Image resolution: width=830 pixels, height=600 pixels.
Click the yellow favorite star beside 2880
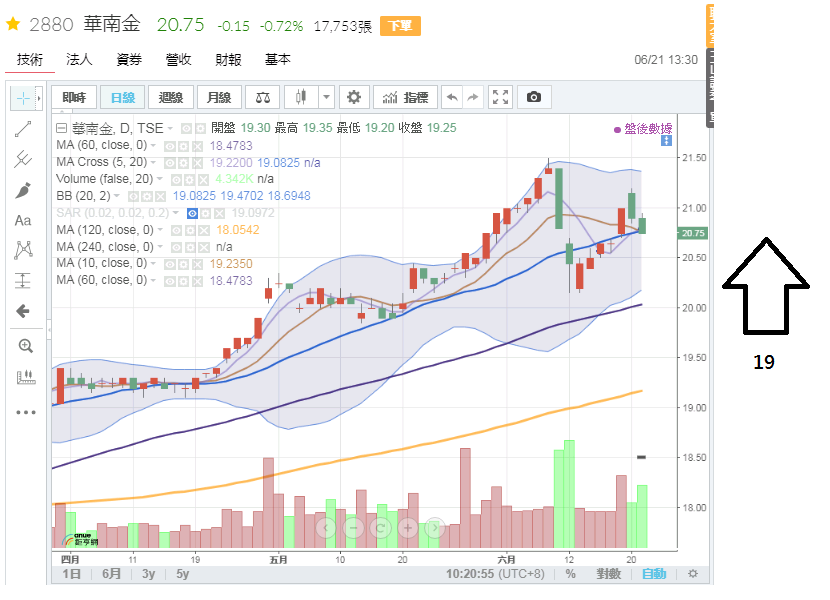pyautogui.click(x=13, y=24)
